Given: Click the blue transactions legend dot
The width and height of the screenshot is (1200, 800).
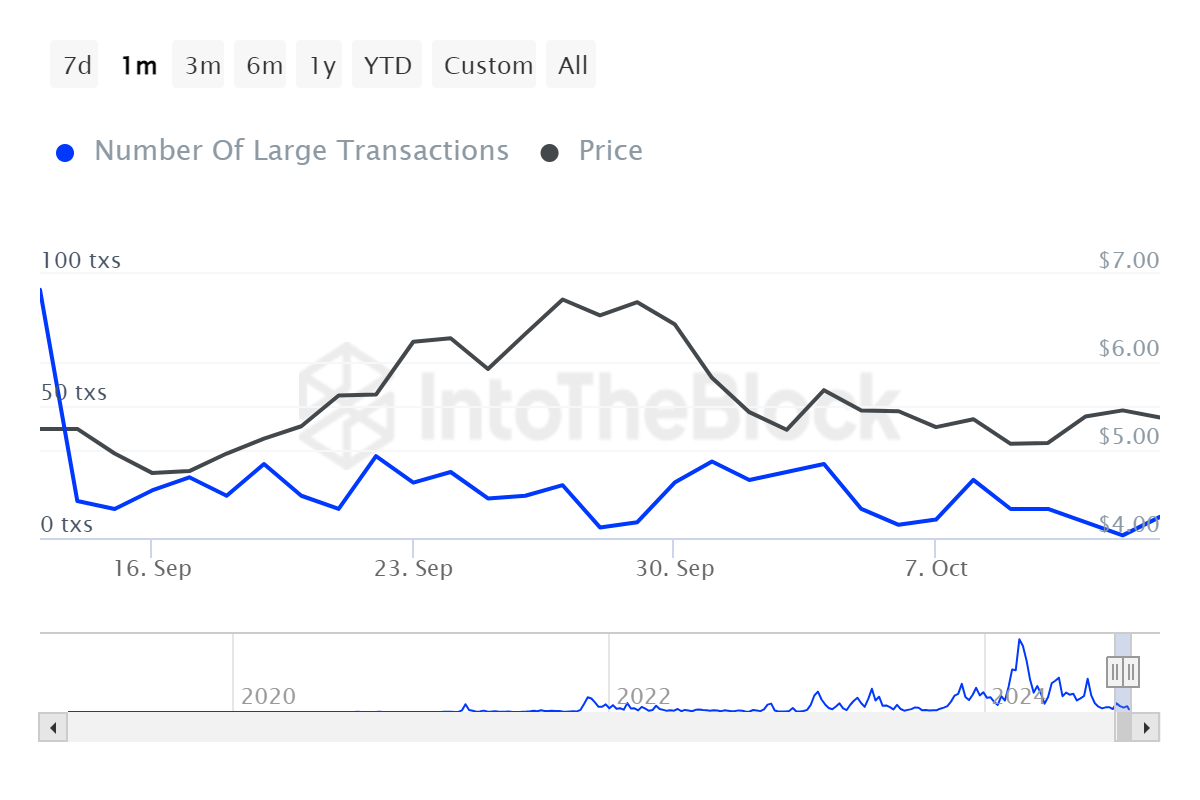Looking at the screenshot, I should coord(66,153).
